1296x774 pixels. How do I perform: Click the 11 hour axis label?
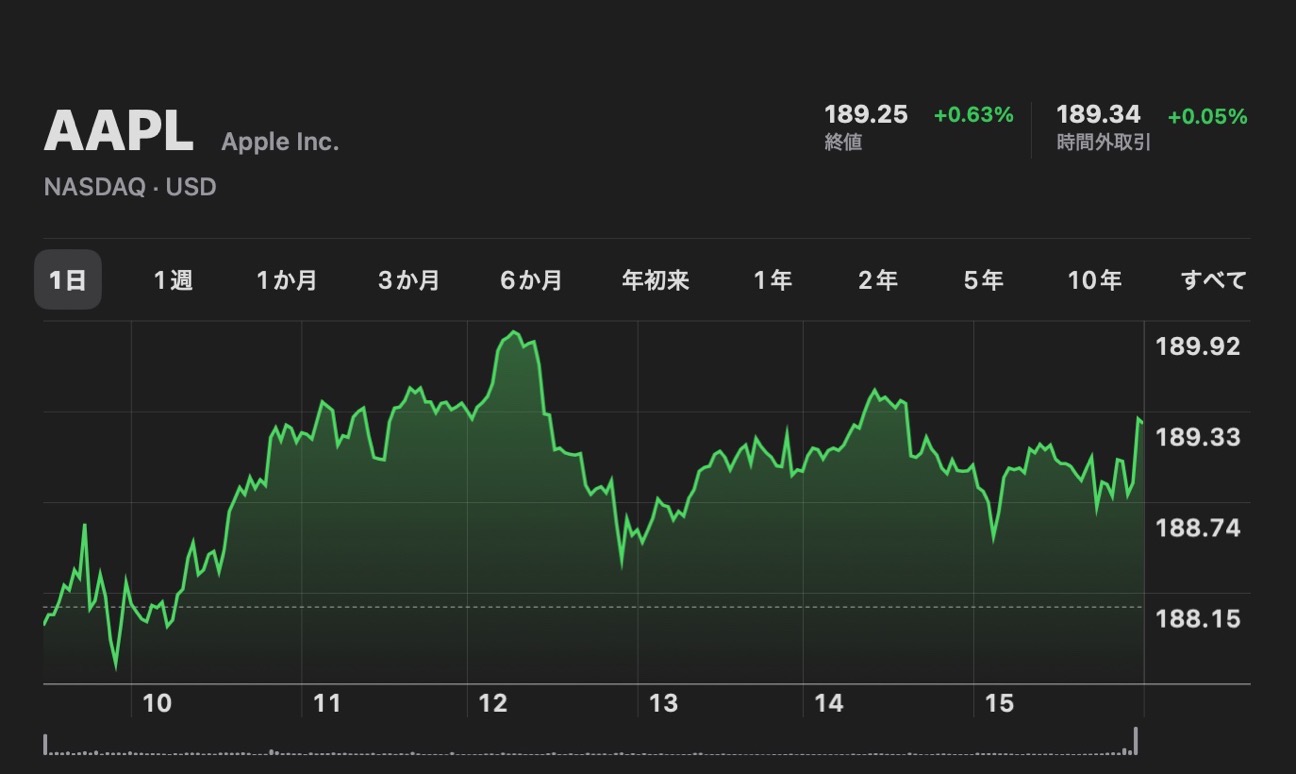coord(327,704)
